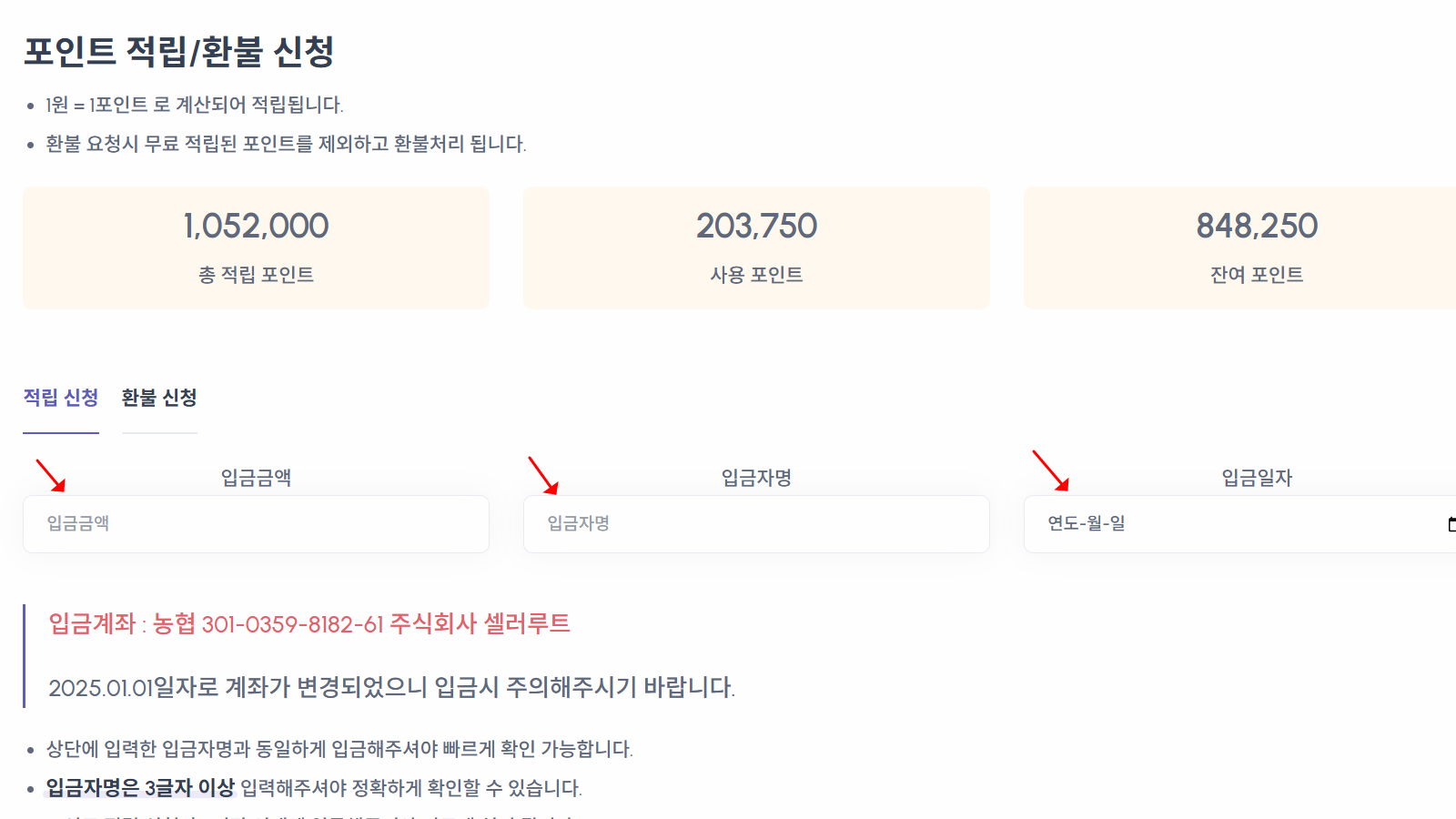Screen dimensions: 1456x819
Task: Click the 입금자명 input field
Action: (755, 523)
